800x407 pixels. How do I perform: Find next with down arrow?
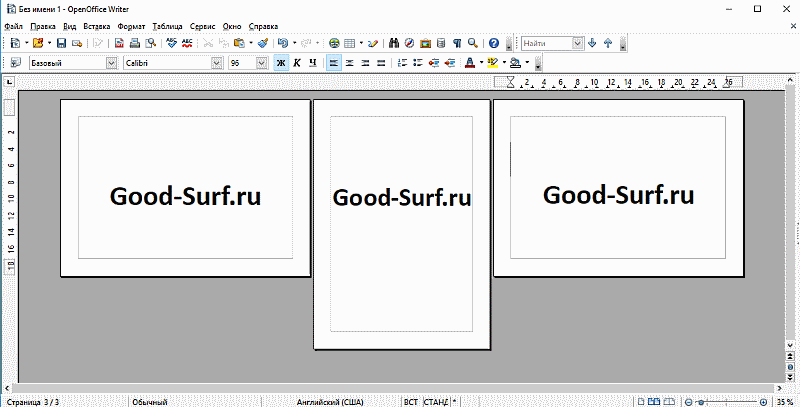[x=592, y=43]
